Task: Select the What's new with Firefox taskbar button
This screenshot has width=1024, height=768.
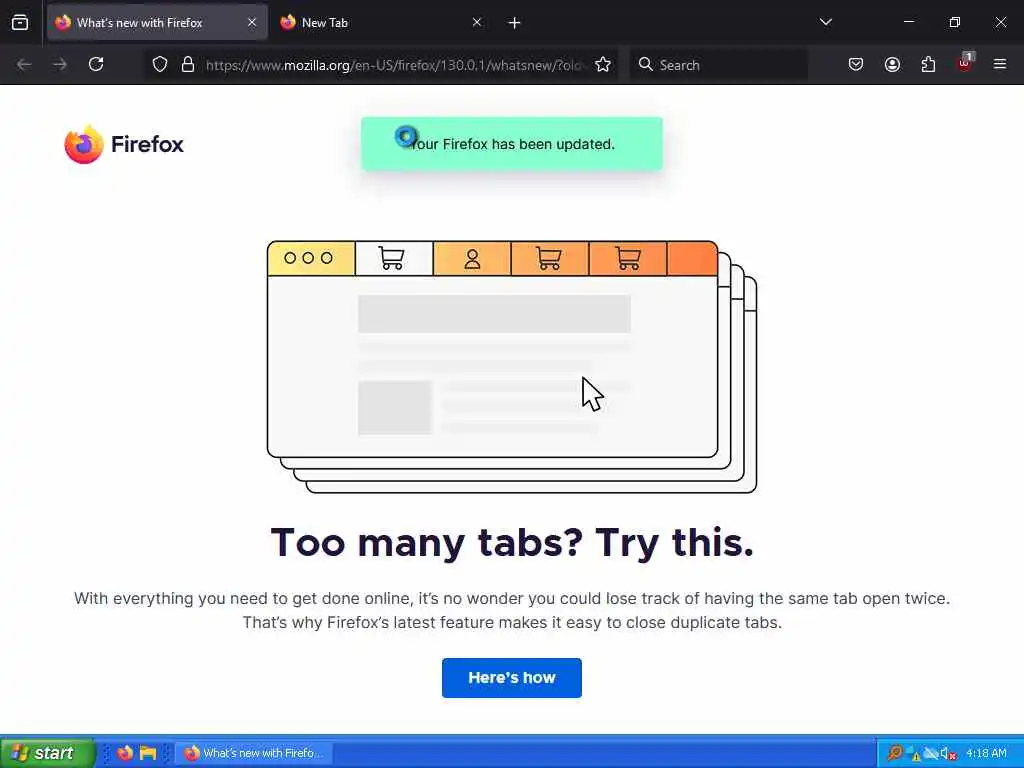Action: tap(255, 753)
